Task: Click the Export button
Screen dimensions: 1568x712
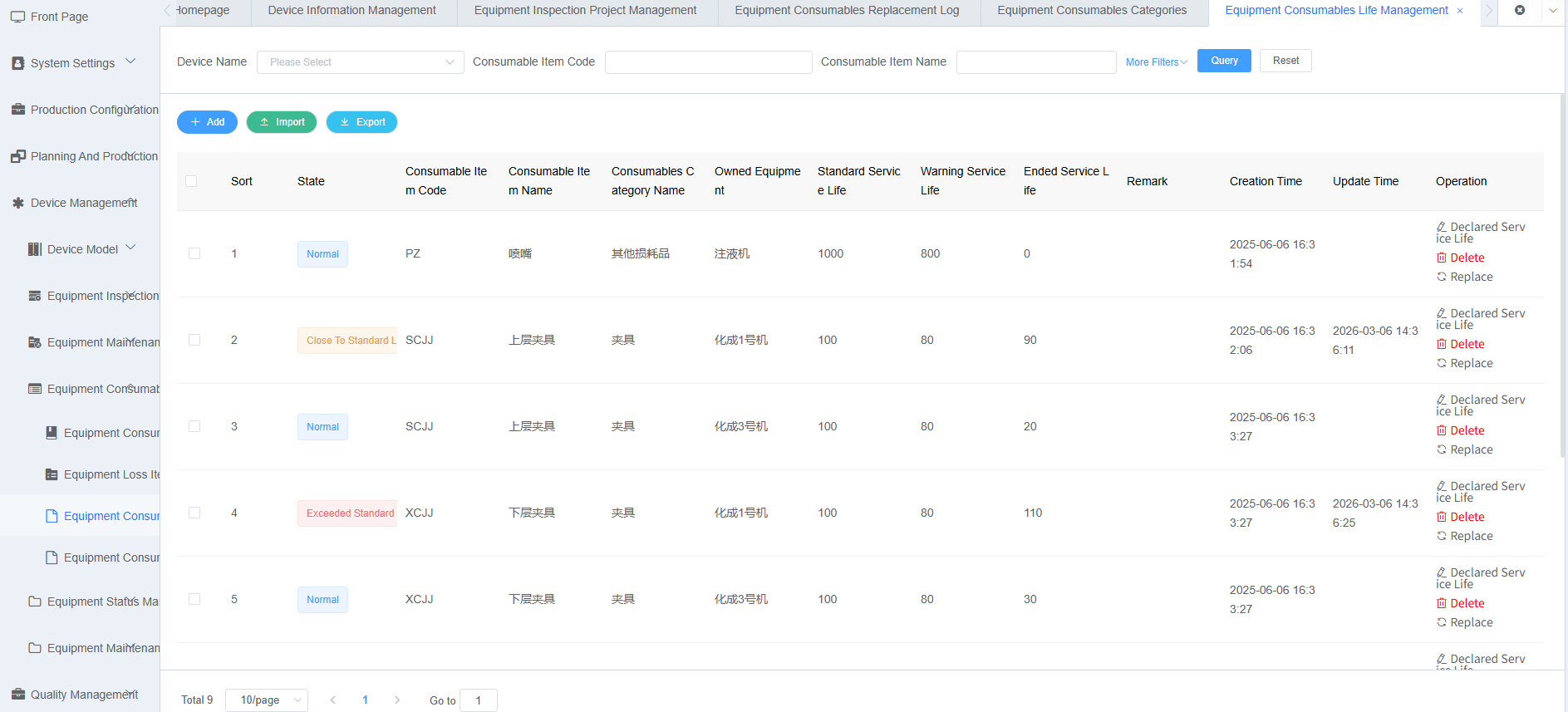Action: point(361,122)
